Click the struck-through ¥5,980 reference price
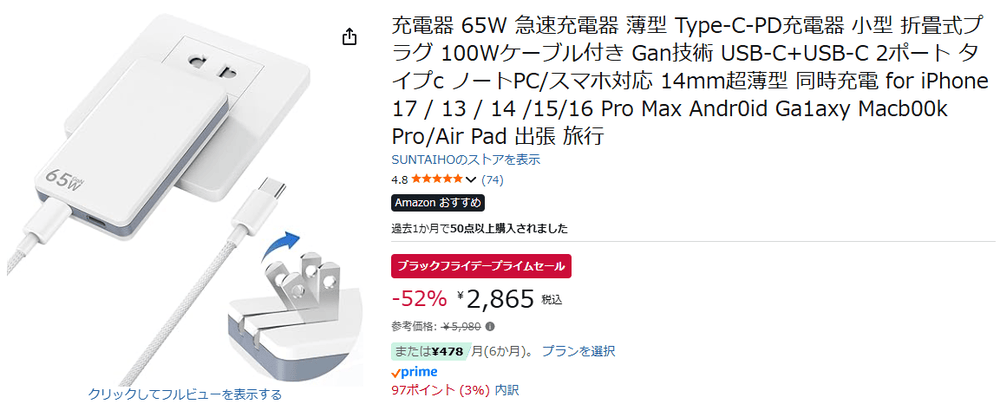 [463, 326]
